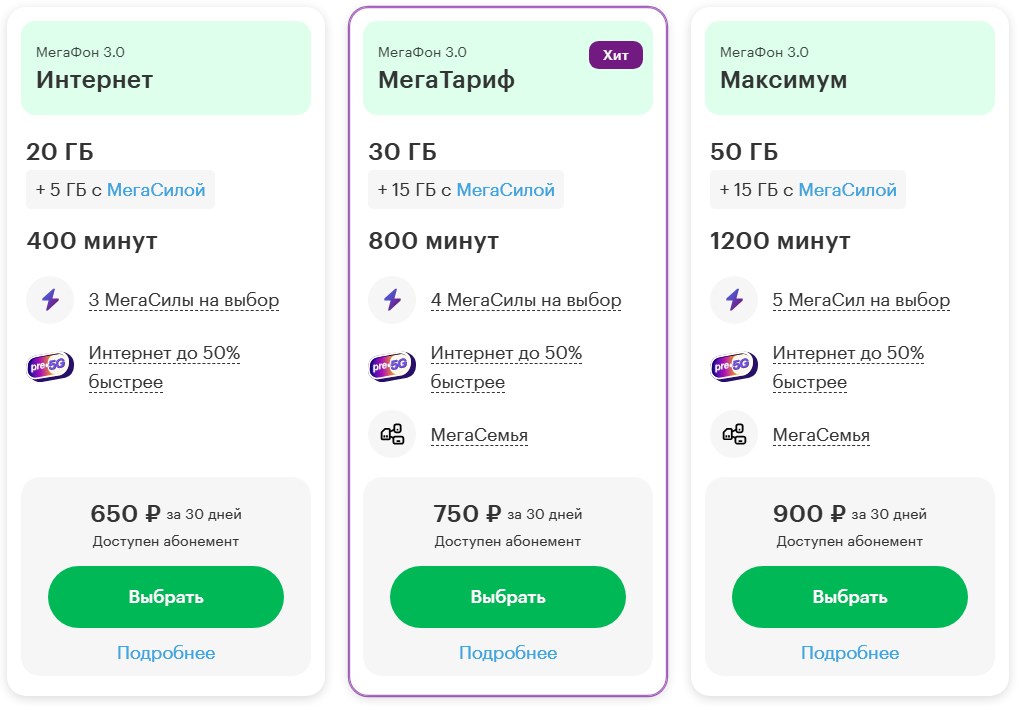Open Подробнее under the МегаТариф

508,652
